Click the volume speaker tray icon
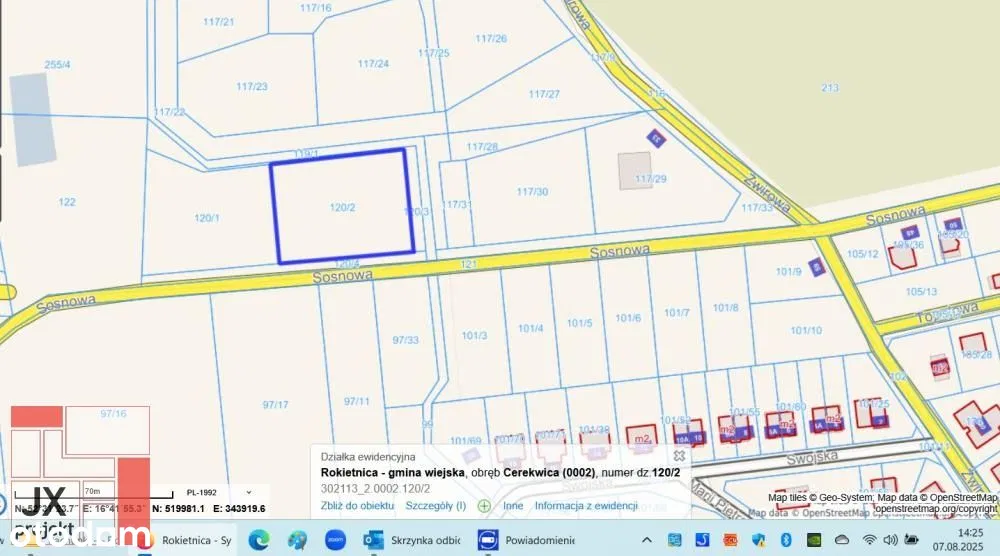This screenshot has width=1000, height=556. 890,540
